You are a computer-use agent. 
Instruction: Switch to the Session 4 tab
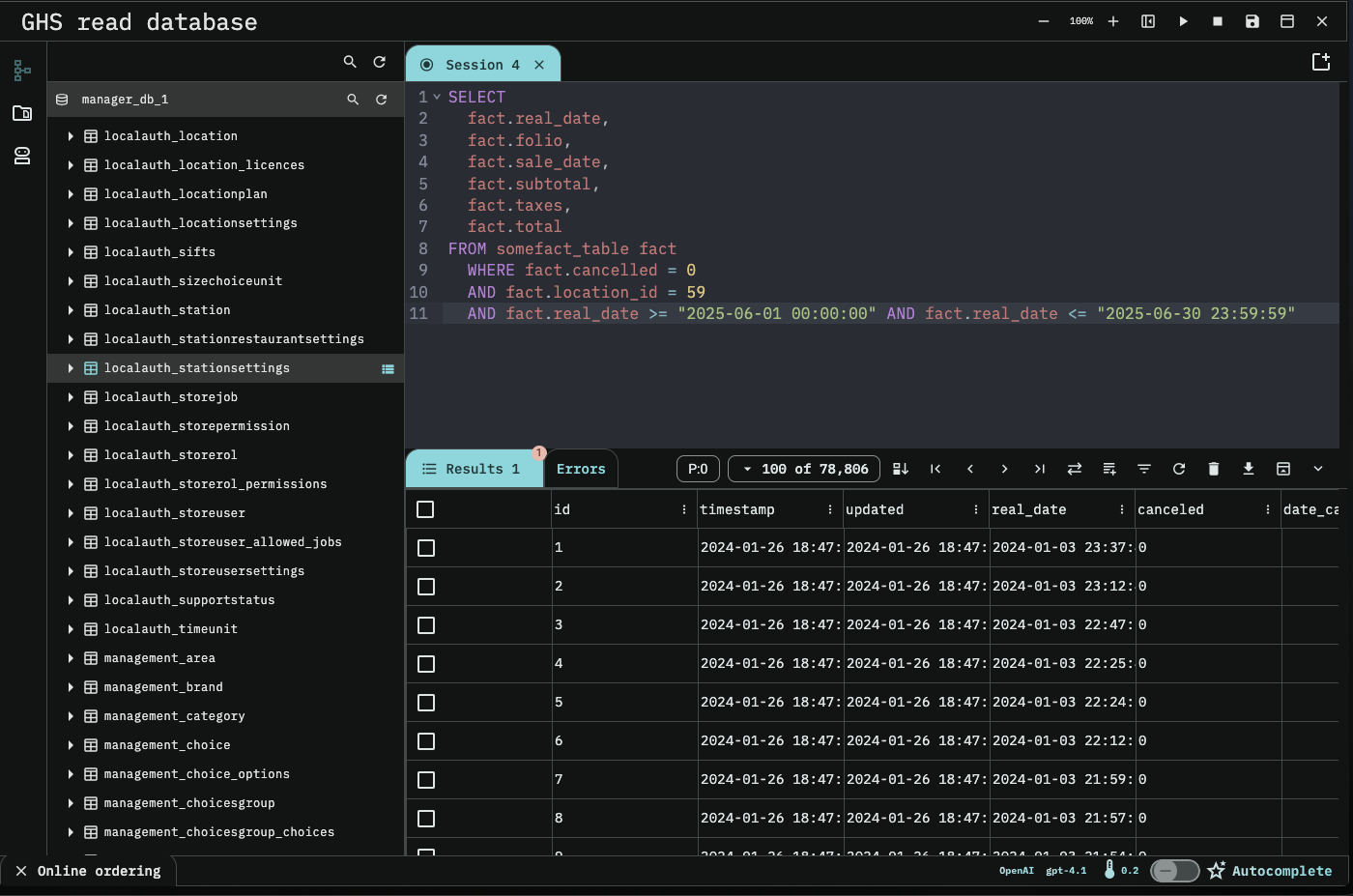pos(482,65)
